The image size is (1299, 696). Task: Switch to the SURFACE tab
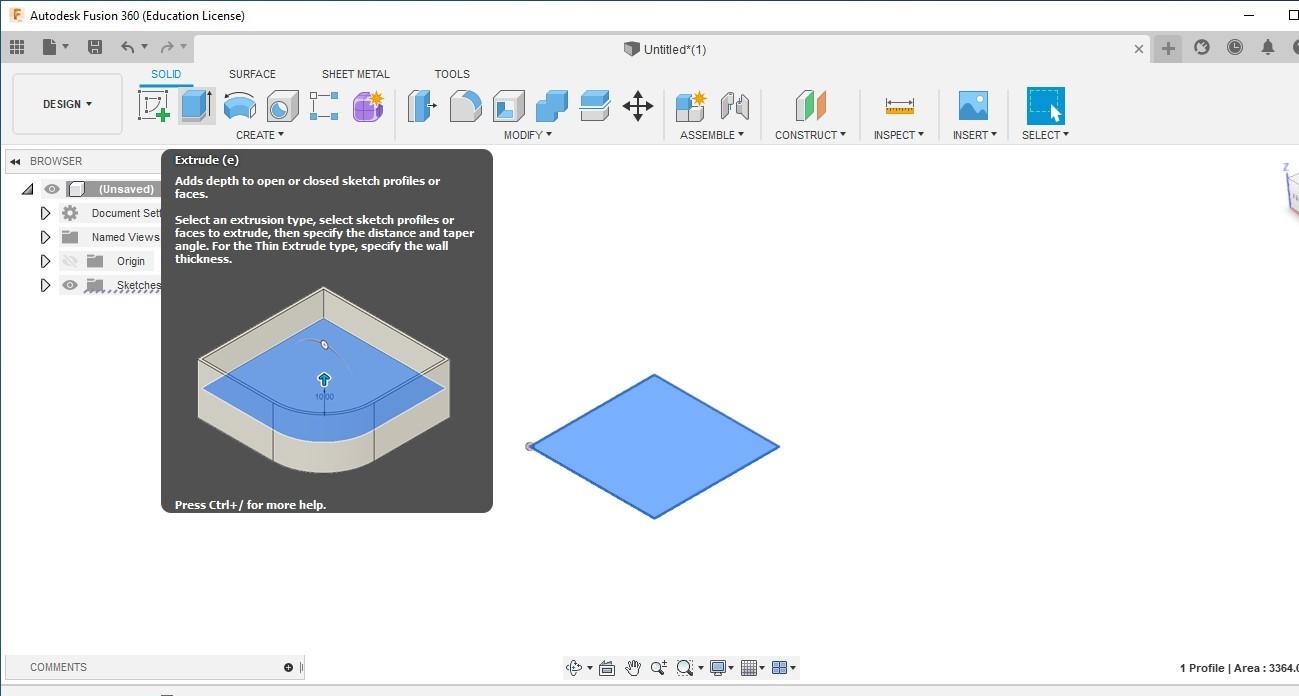pyautogui.click(x=252, y=74)
